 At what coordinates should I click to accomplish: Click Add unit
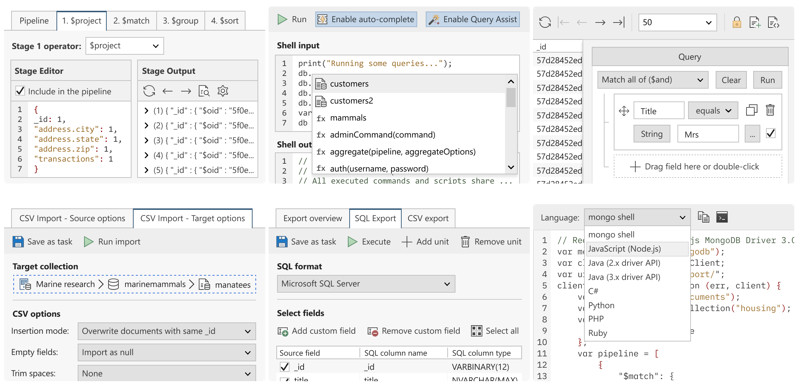(x=425, y=241)
